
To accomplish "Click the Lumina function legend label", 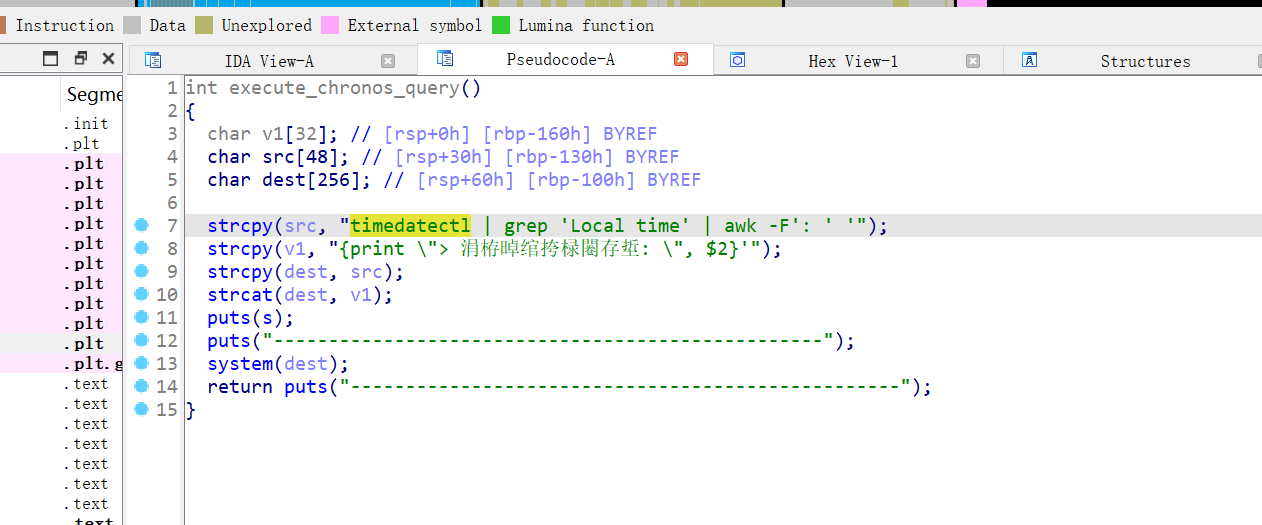I will tap(586, 26).
